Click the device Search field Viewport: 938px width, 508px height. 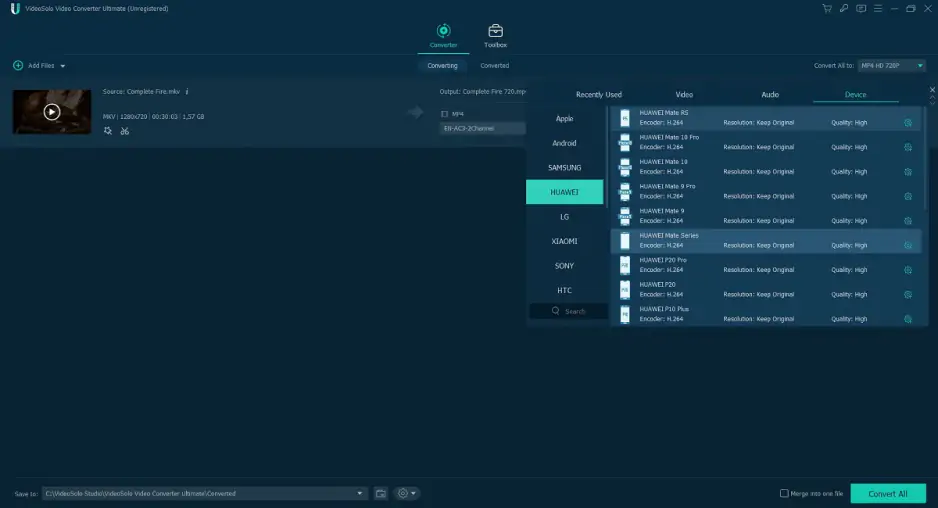[x=568, y=311]
